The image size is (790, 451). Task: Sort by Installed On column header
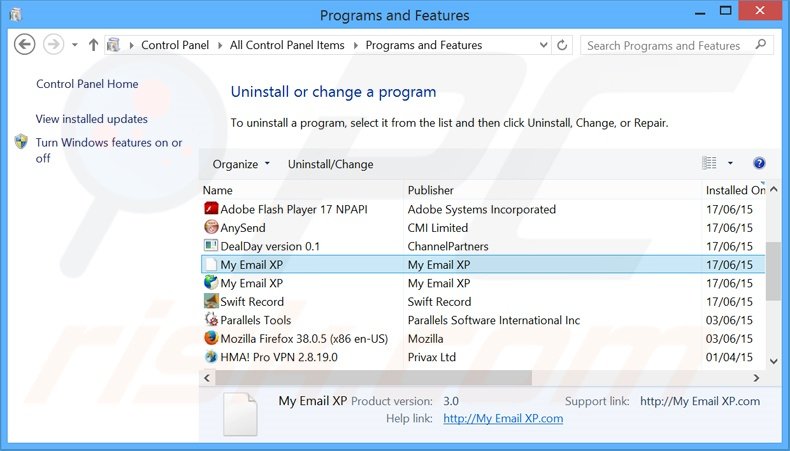click(x=734, y=190)
